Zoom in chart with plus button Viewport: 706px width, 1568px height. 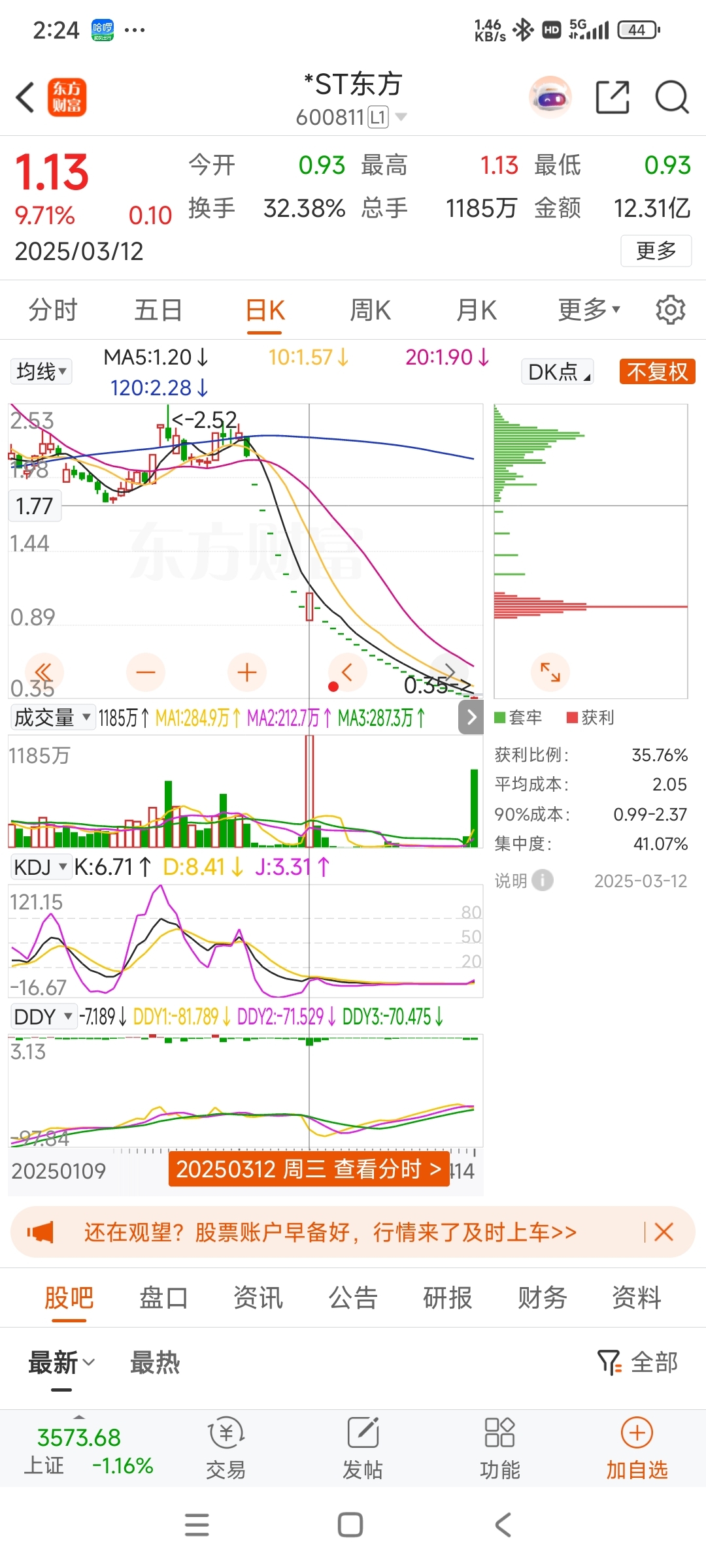[x=247, y=672]
